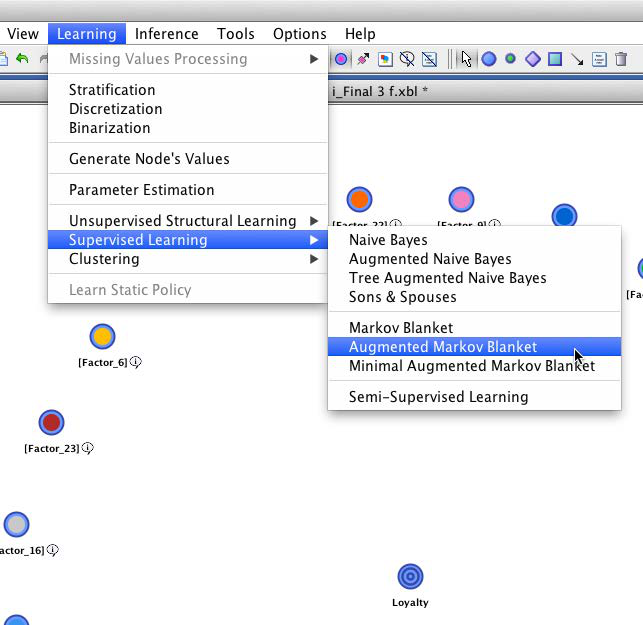The width and height of the screenshot is (643, 625).
Task: Choose Tree Augmented Naive Bayes
Action: point(474,278)
